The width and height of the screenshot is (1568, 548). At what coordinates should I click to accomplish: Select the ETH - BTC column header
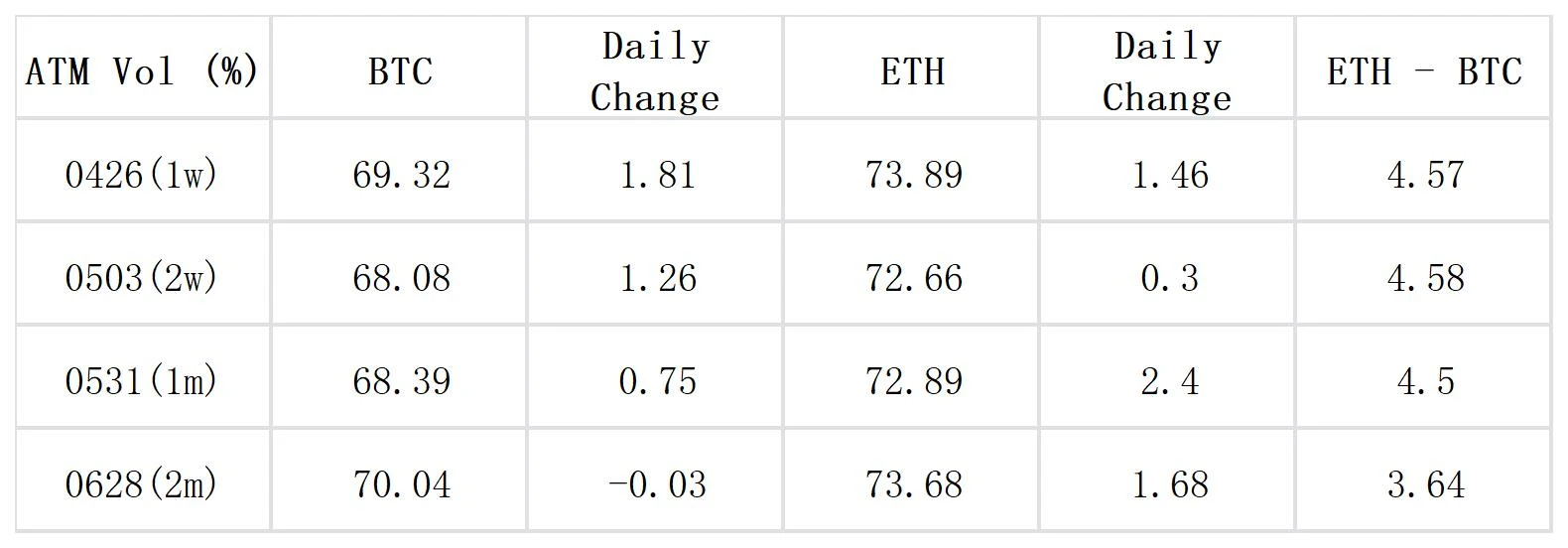(1424, 71)
